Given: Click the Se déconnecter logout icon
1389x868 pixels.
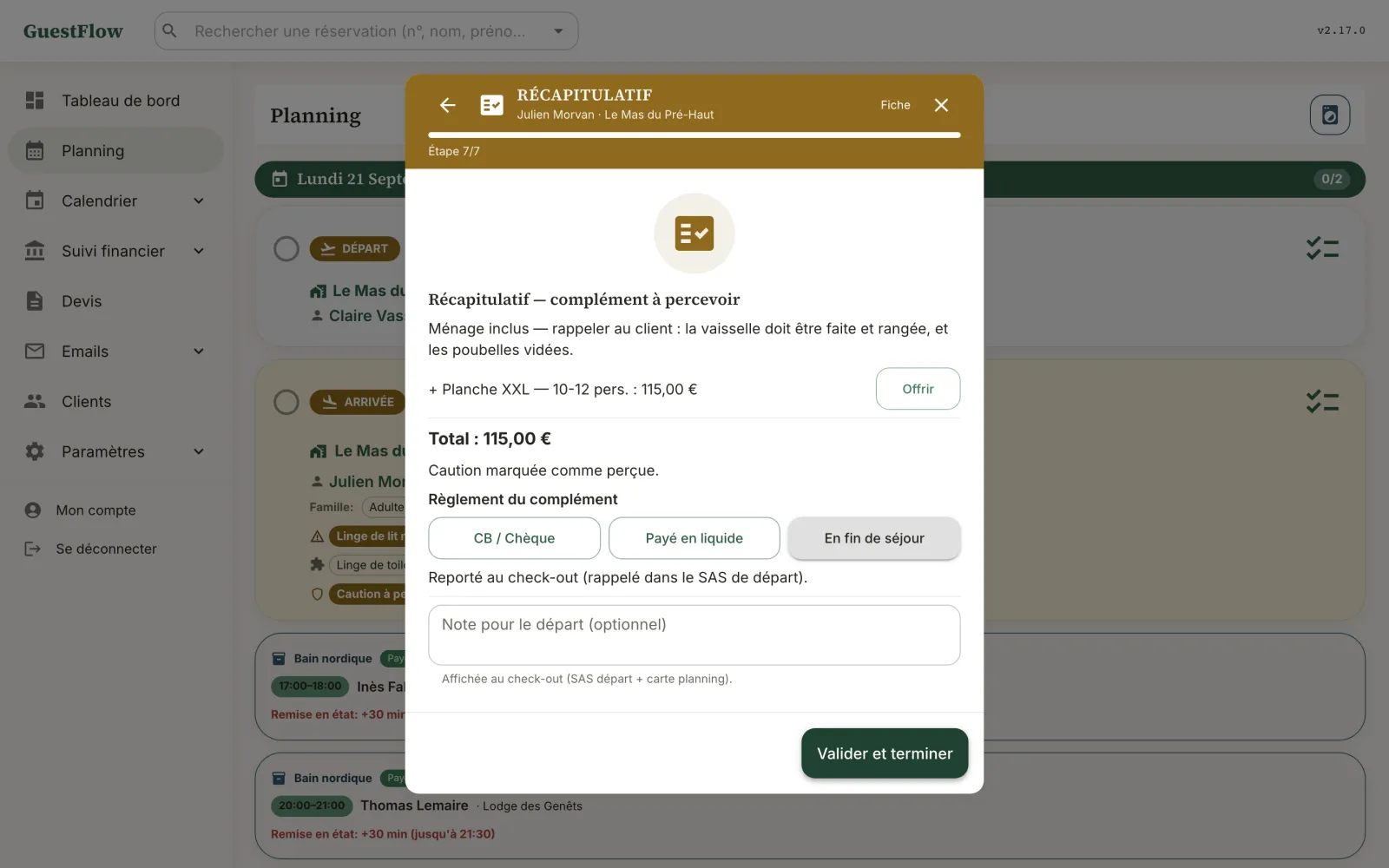Looking at the screenshot, I should (x=33, y=549).
